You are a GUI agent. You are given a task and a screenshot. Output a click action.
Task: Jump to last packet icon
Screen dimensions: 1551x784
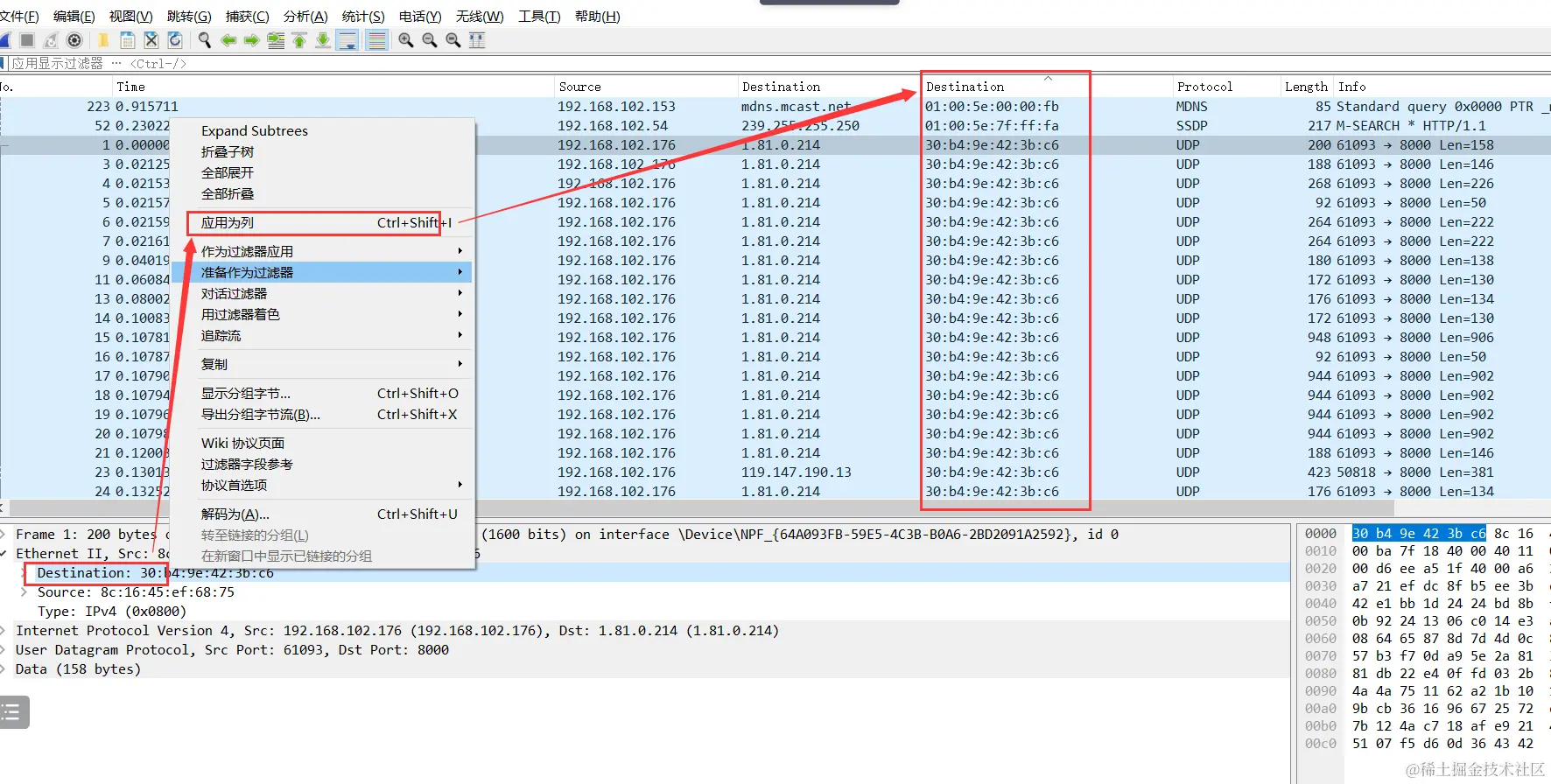(x=323, y=40)
